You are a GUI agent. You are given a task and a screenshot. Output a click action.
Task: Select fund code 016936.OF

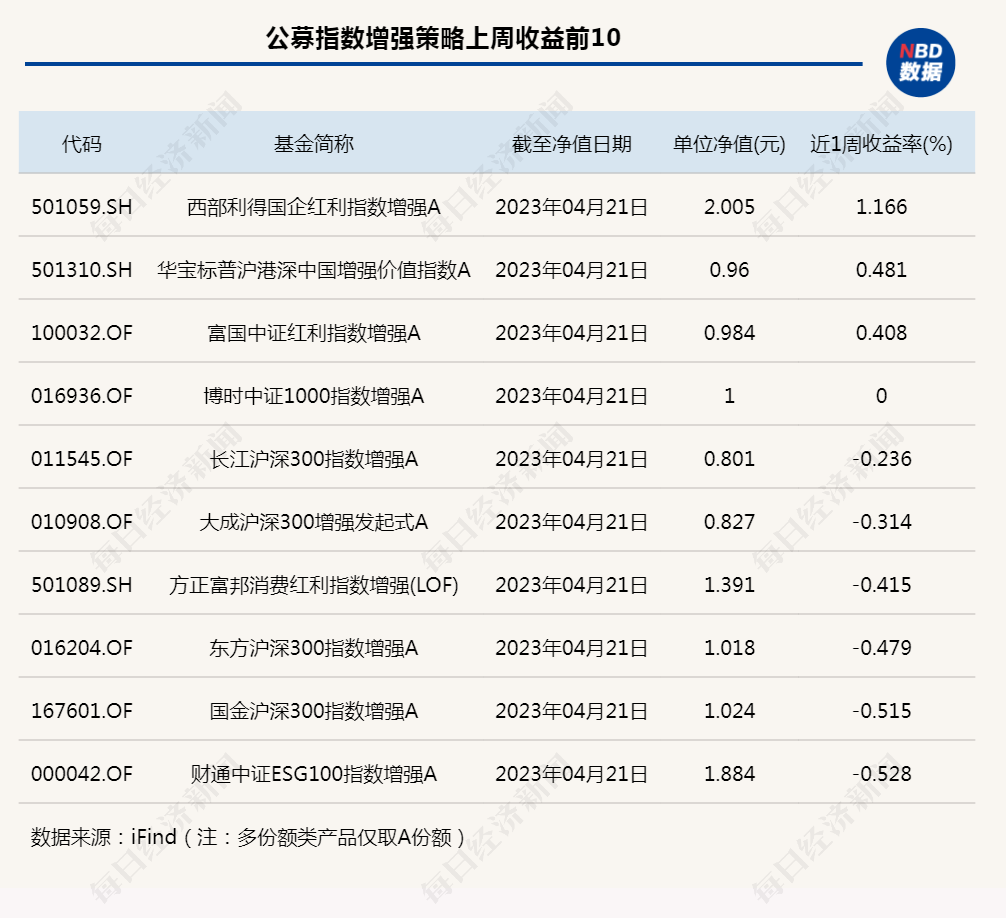point(82,396)
